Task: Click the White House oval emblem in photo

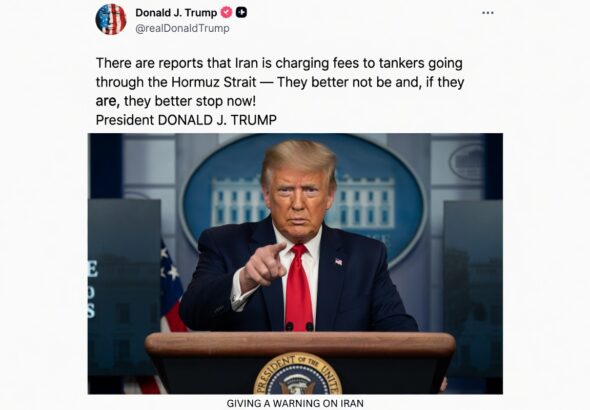Action: [303, 201]
